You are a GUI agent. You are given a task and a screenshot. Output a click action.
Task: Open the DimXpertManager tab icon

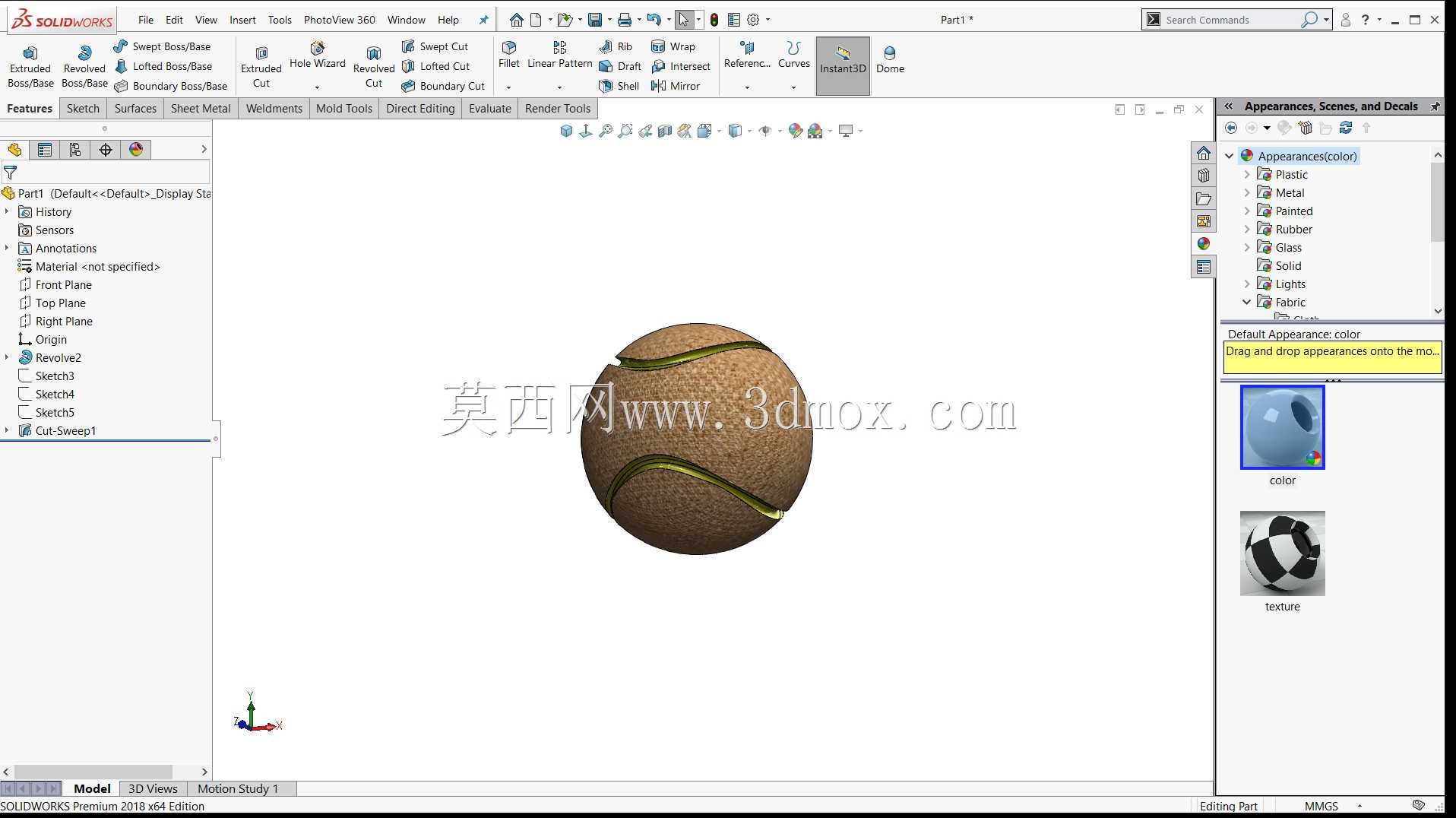click(x=106, y=150)
